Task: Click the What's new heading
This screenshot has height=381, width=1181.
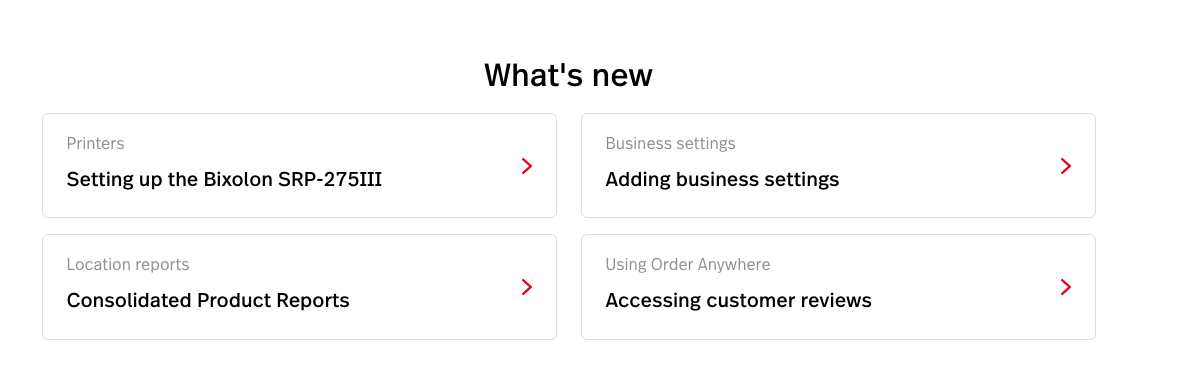Action: pos(568,75)
